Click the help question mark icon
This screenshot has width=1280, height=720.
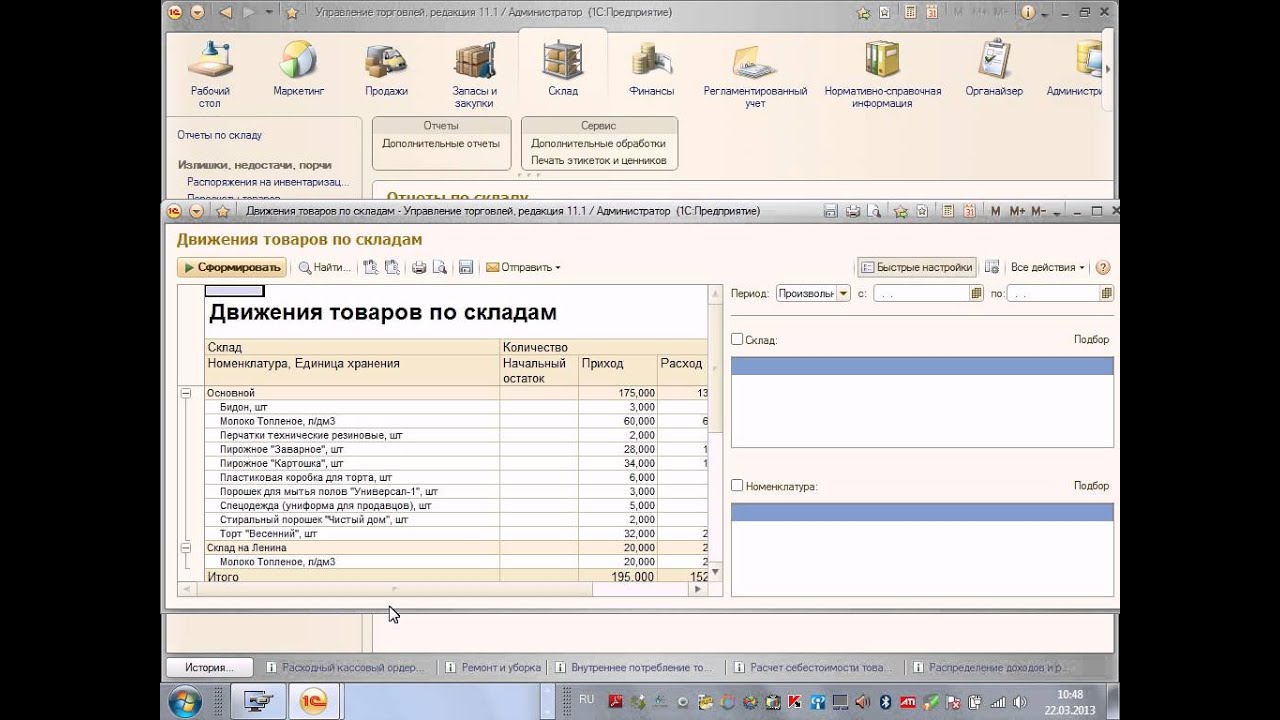(1103, 267)
